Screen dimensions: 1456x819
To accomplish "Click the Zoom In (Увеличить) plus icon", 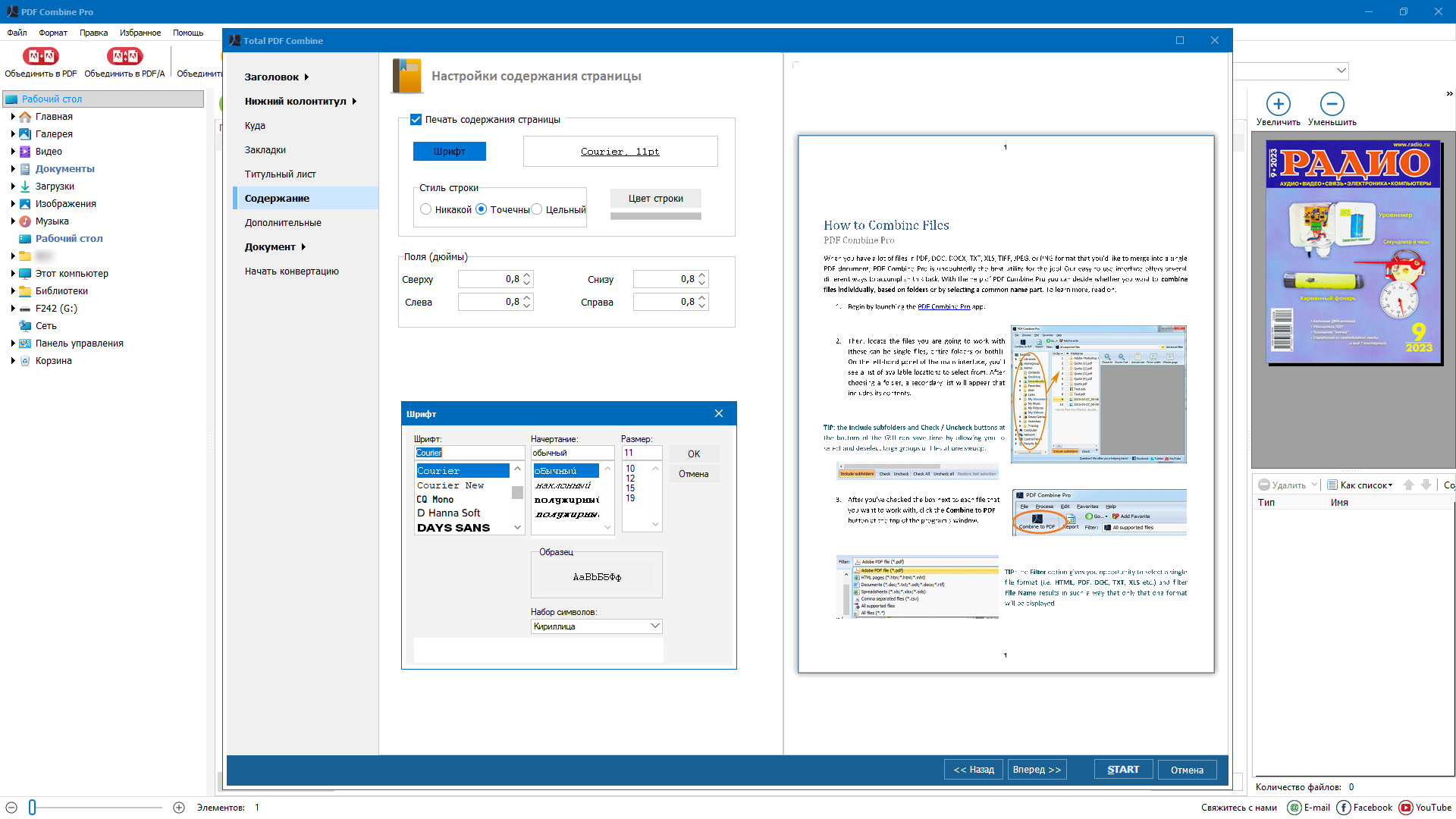I will point(1278,104).
